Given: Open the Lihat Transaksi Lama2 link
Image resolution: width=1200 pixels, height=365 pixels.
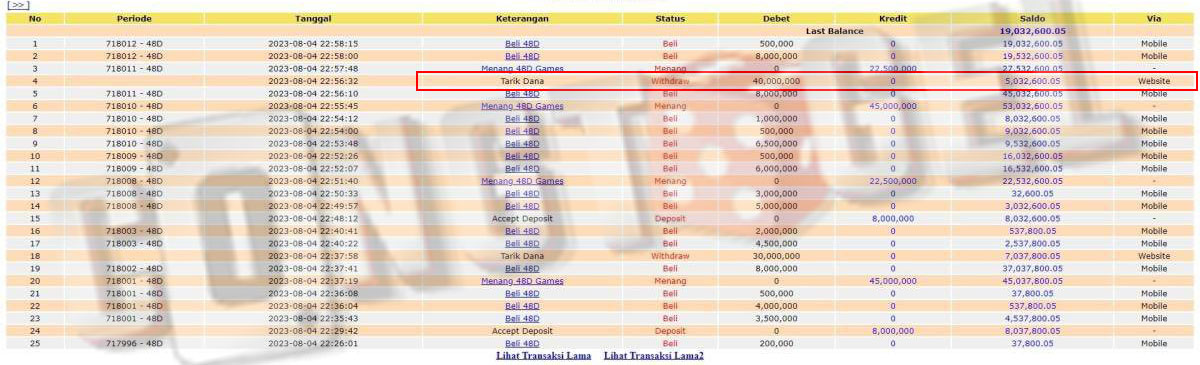Looking at the screenshot, I should pyautogui.click(x=653, y=356).
